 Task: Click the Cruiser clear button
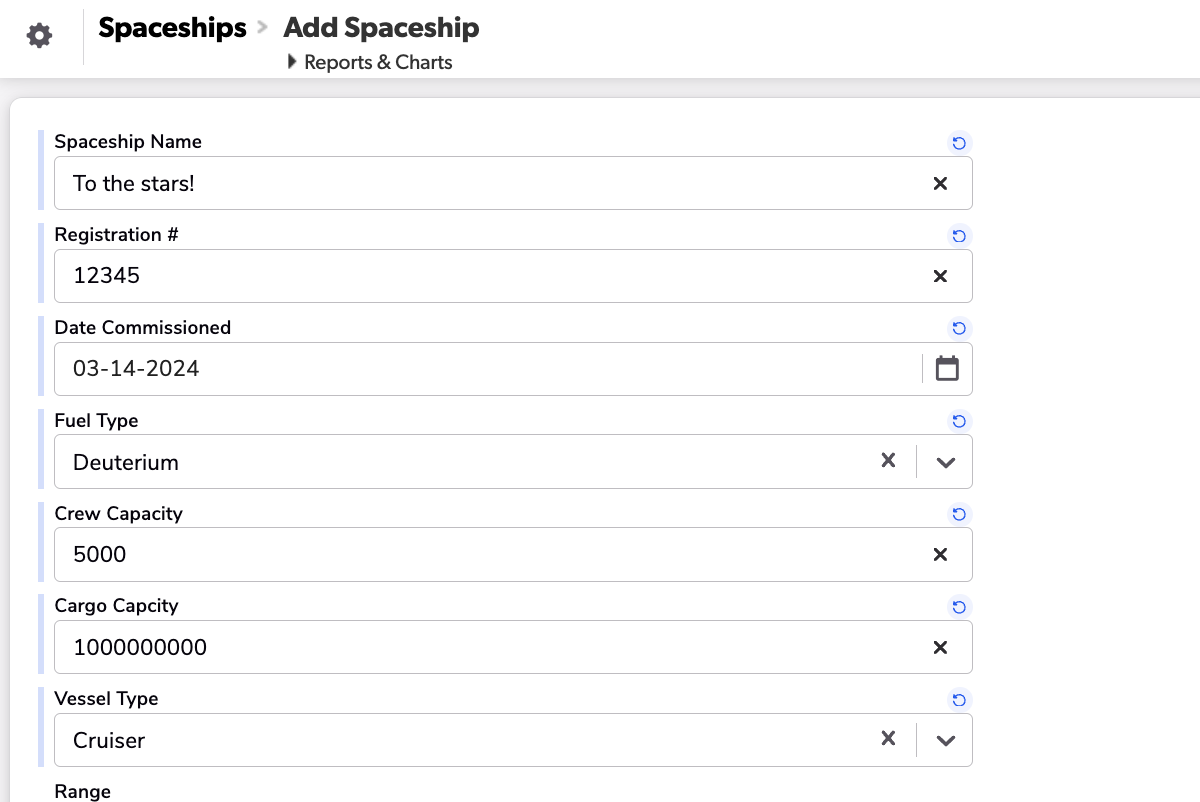[888, 740]
